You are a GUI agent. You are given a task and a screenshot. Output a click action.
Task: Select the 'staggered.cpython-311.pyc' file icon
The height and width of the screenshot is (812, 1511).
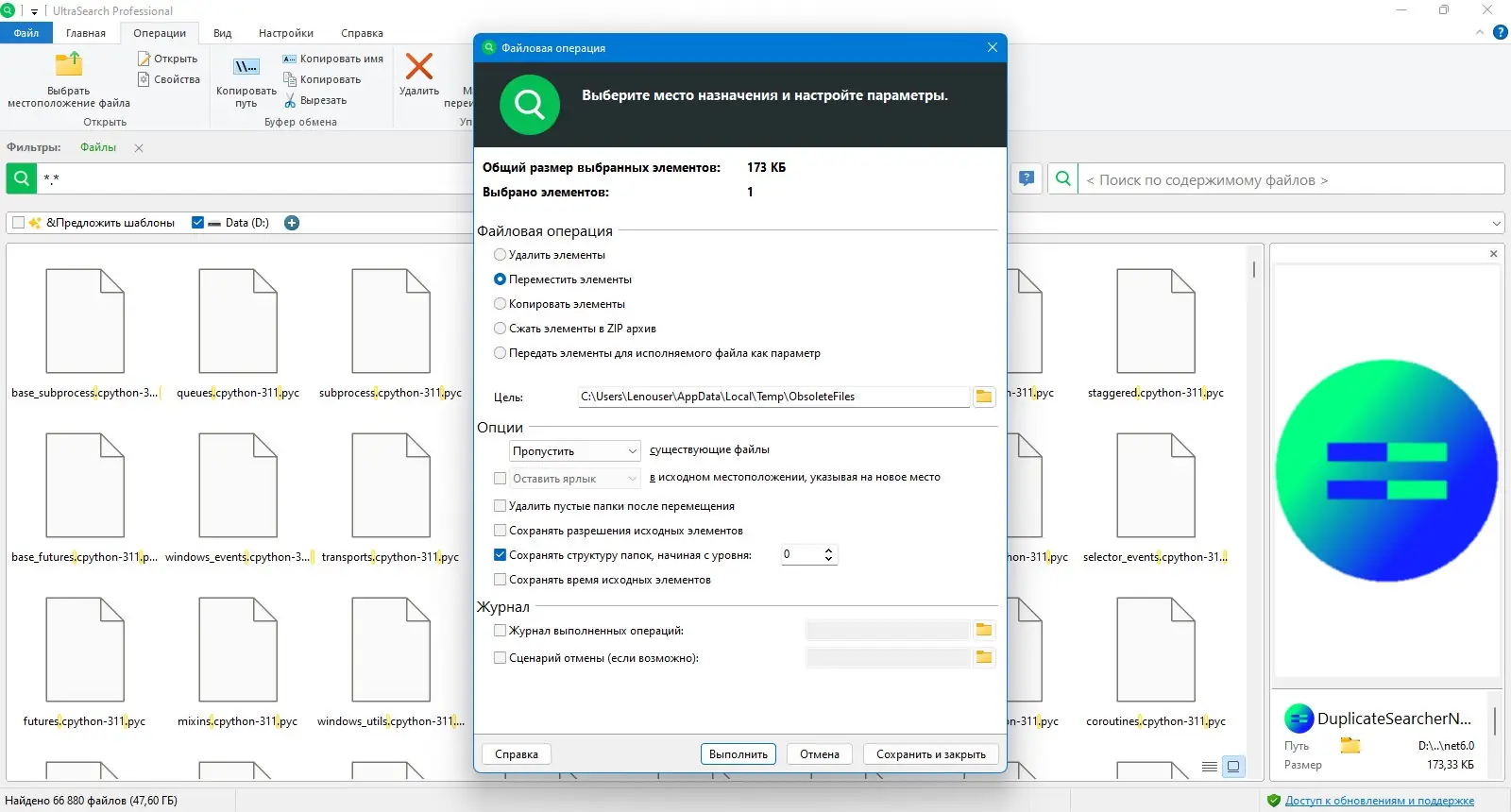(x=1156, y=321)
